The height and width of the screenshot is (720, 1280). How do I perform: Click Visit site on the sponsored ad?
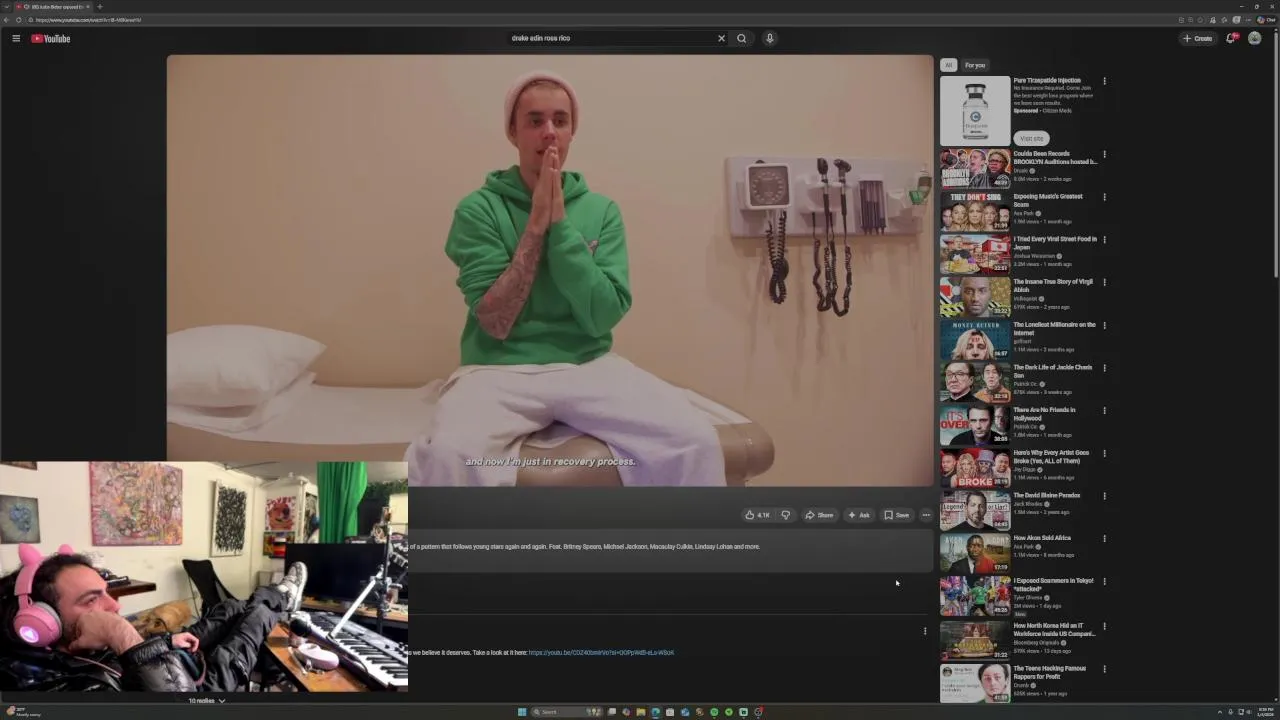[1031, 138]
